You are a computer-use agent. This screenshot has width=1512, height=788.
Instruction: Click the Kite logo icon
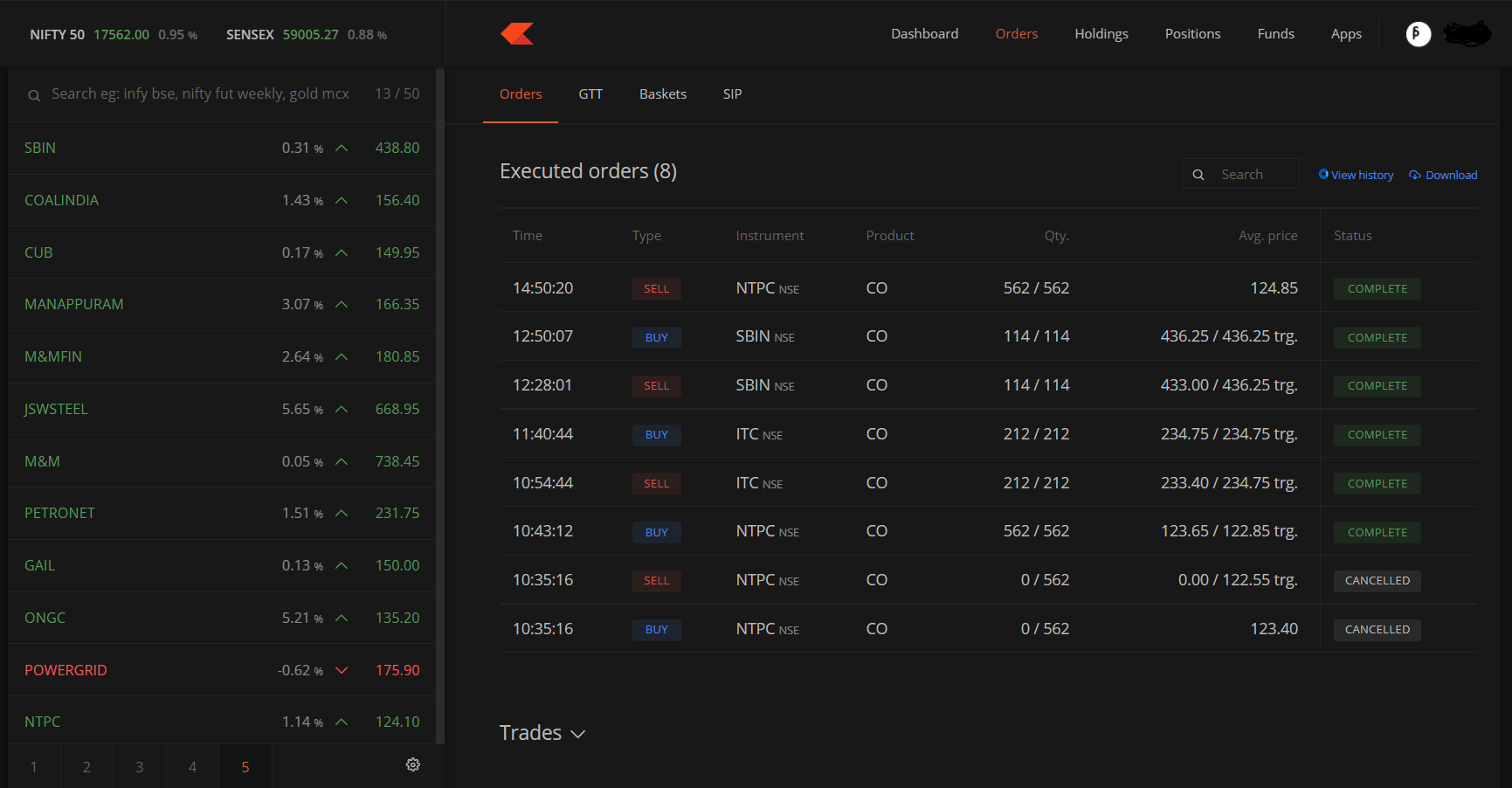pos(517,34)
